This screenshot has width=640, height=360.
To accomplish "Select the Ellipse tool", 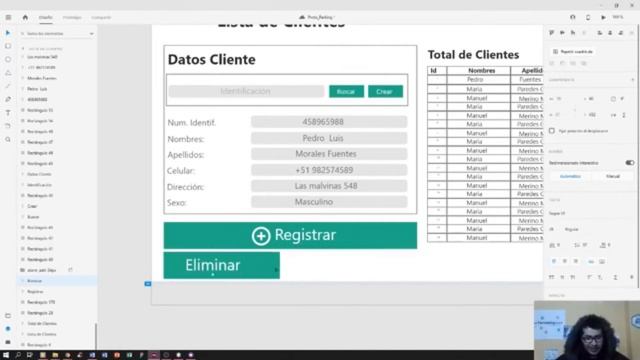I will pyautogui.click(x=8, y=60).
